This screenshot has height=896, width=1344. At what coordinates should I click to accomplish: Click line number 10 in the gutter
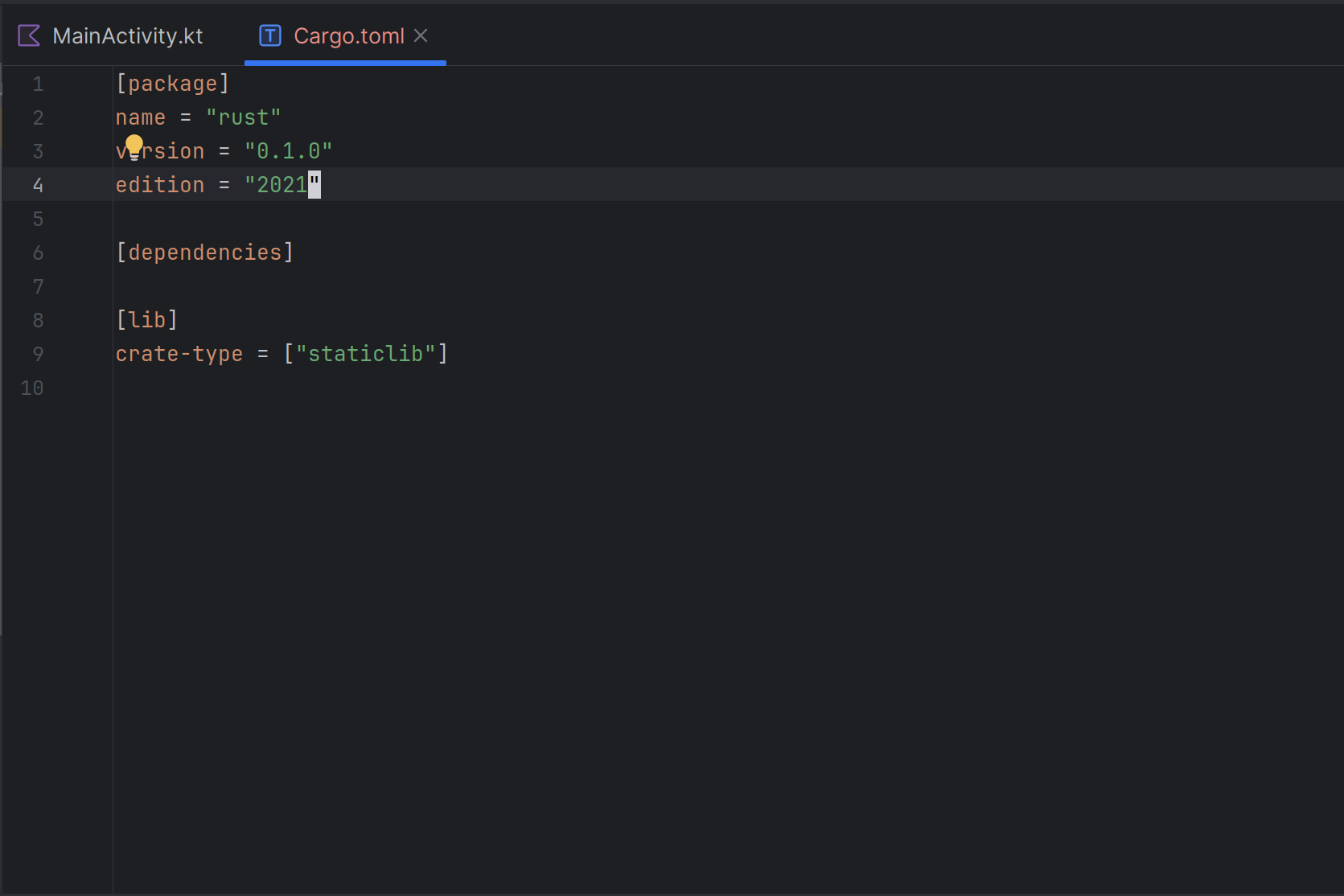pyautogui.click(x=32, y=388)
